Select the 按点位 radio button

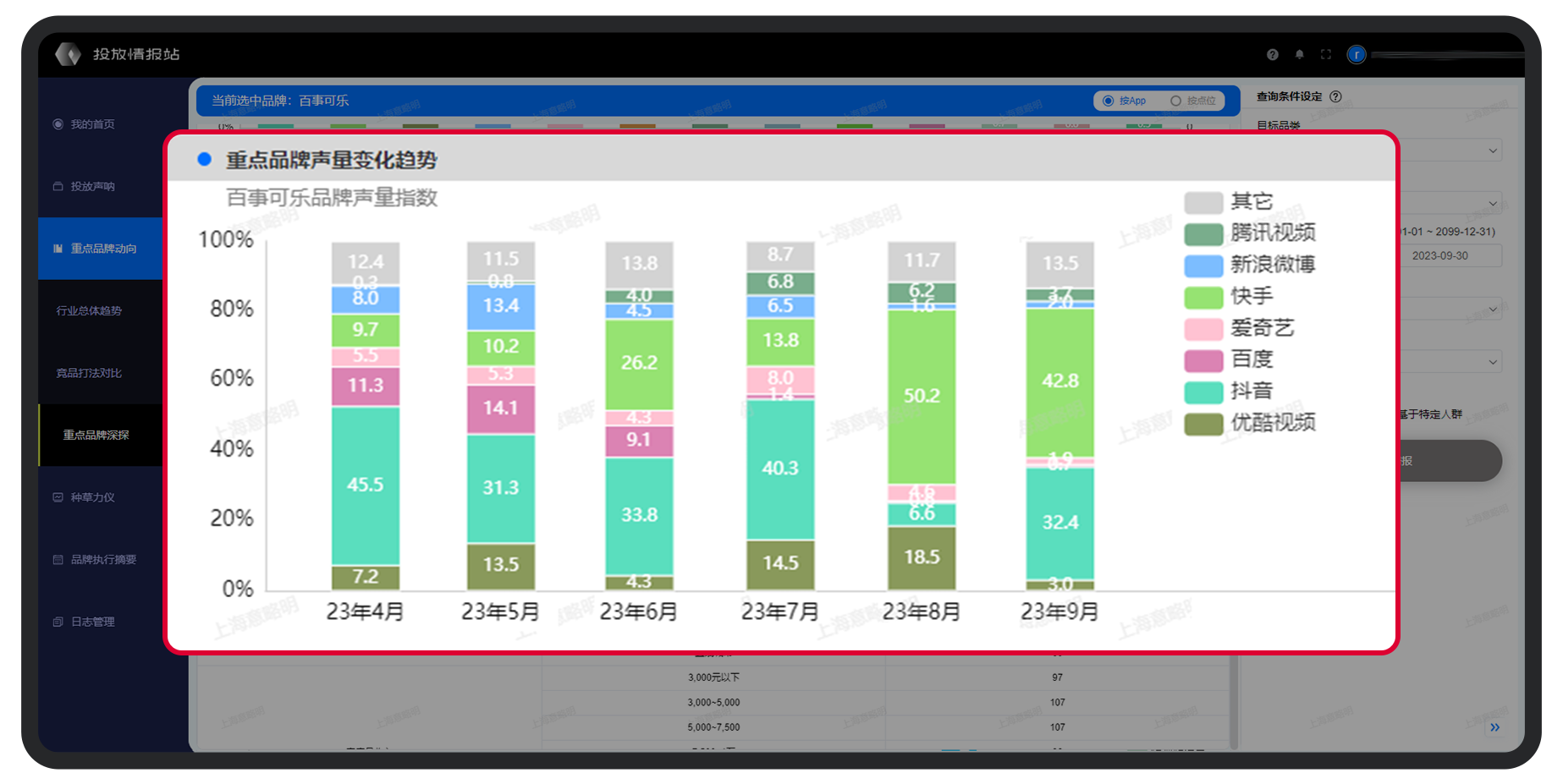coord(1175,101)
